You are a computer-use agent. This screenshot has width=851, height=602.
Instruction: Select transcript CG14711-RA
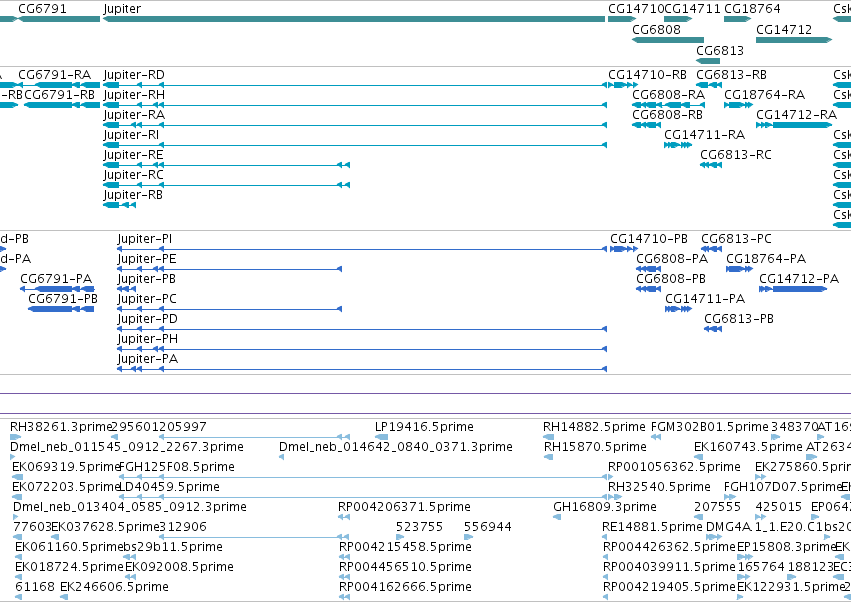tap(704, 135)
